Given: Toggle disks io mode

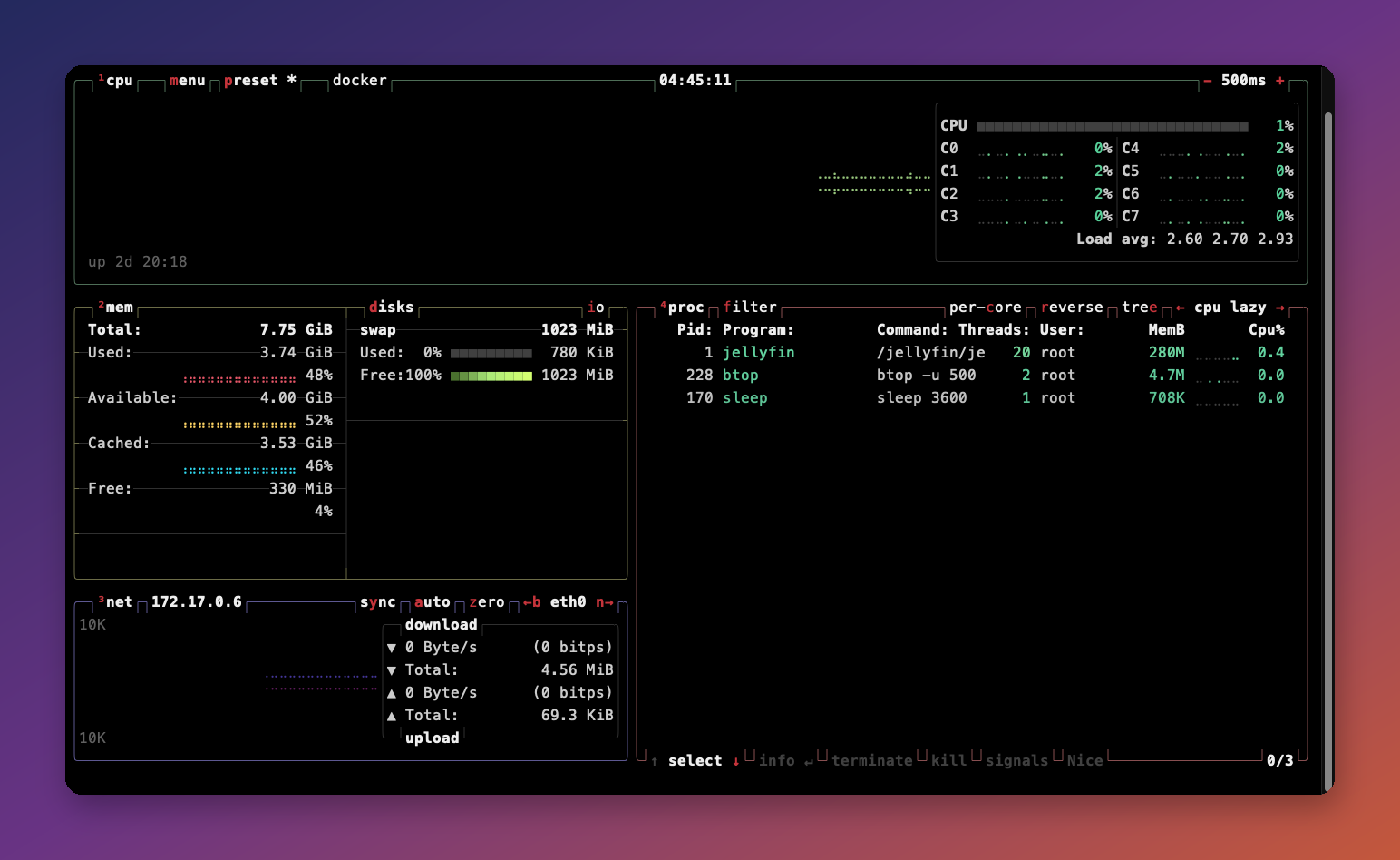Looking at the screenshot, I should (x=596, y=308).
